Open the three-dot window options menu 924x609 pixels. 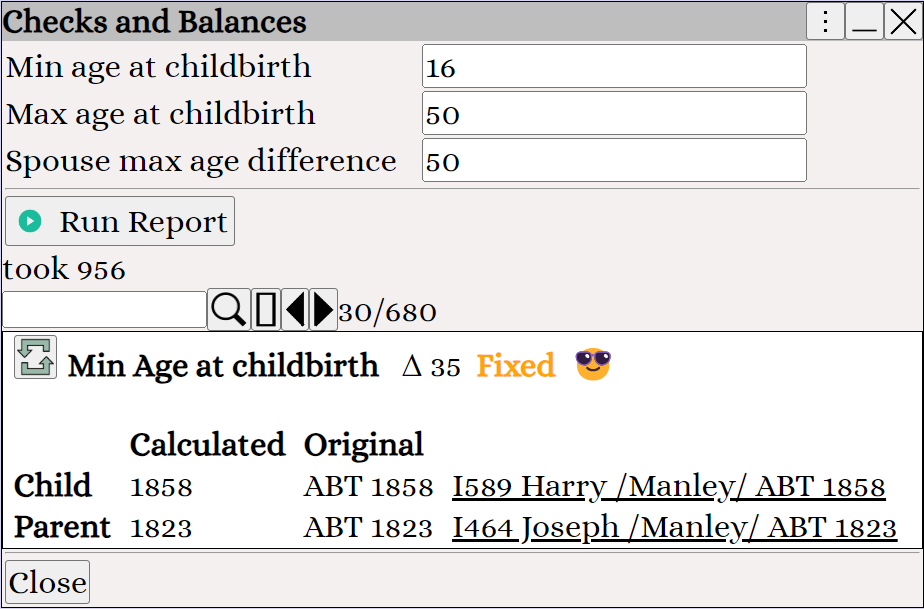(825, 21)
